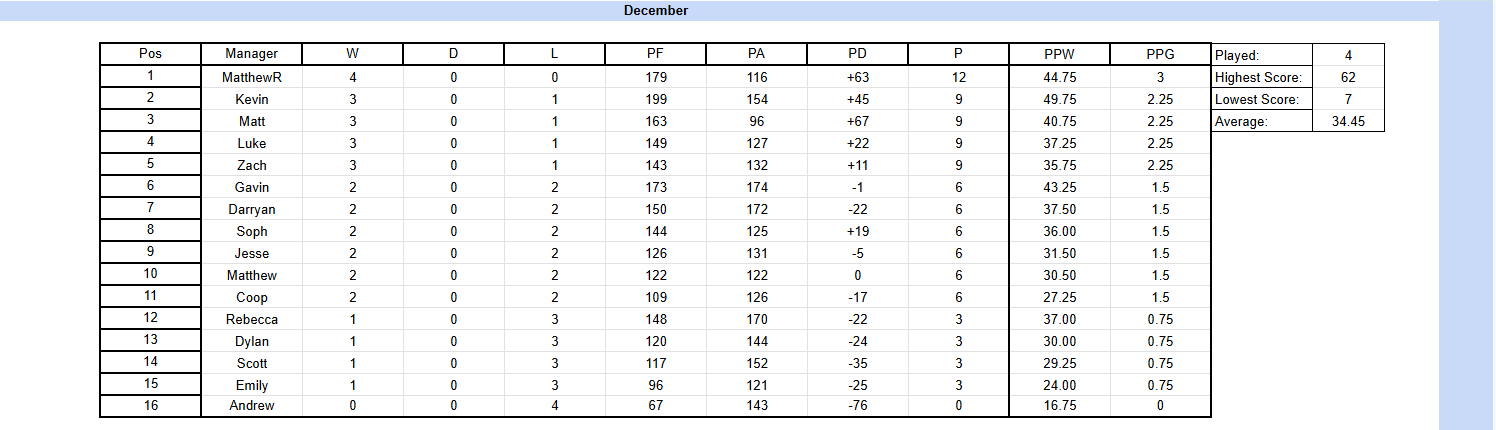The image size is (1496, 430).
Task: Click Andrew's point difference -76
Action: click(857, 405)
